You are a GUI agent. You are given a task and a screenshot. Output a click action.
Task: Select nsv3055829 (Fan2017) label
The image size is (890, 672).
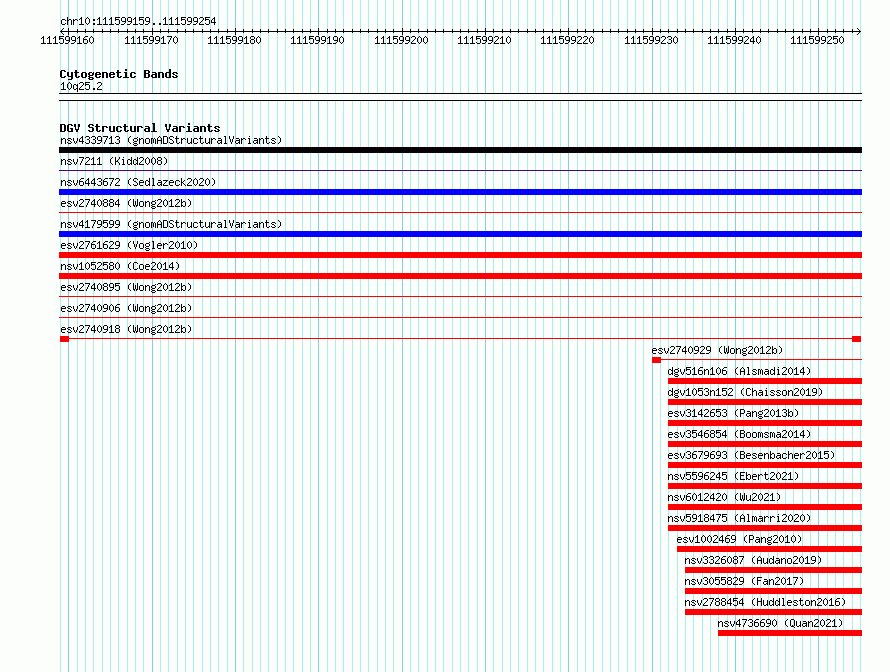click(744, 581)
